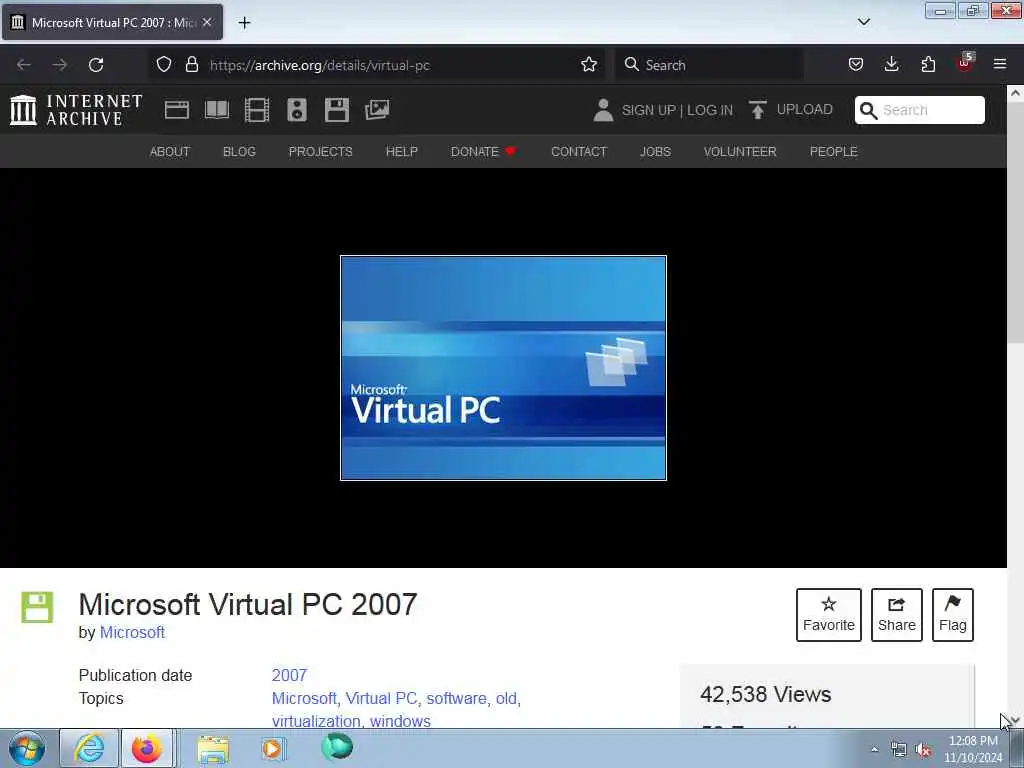Viewport: 1024px width, 768px height.
Task: Click the Virtual PC splash thumbnail
Action: [504, 368]
